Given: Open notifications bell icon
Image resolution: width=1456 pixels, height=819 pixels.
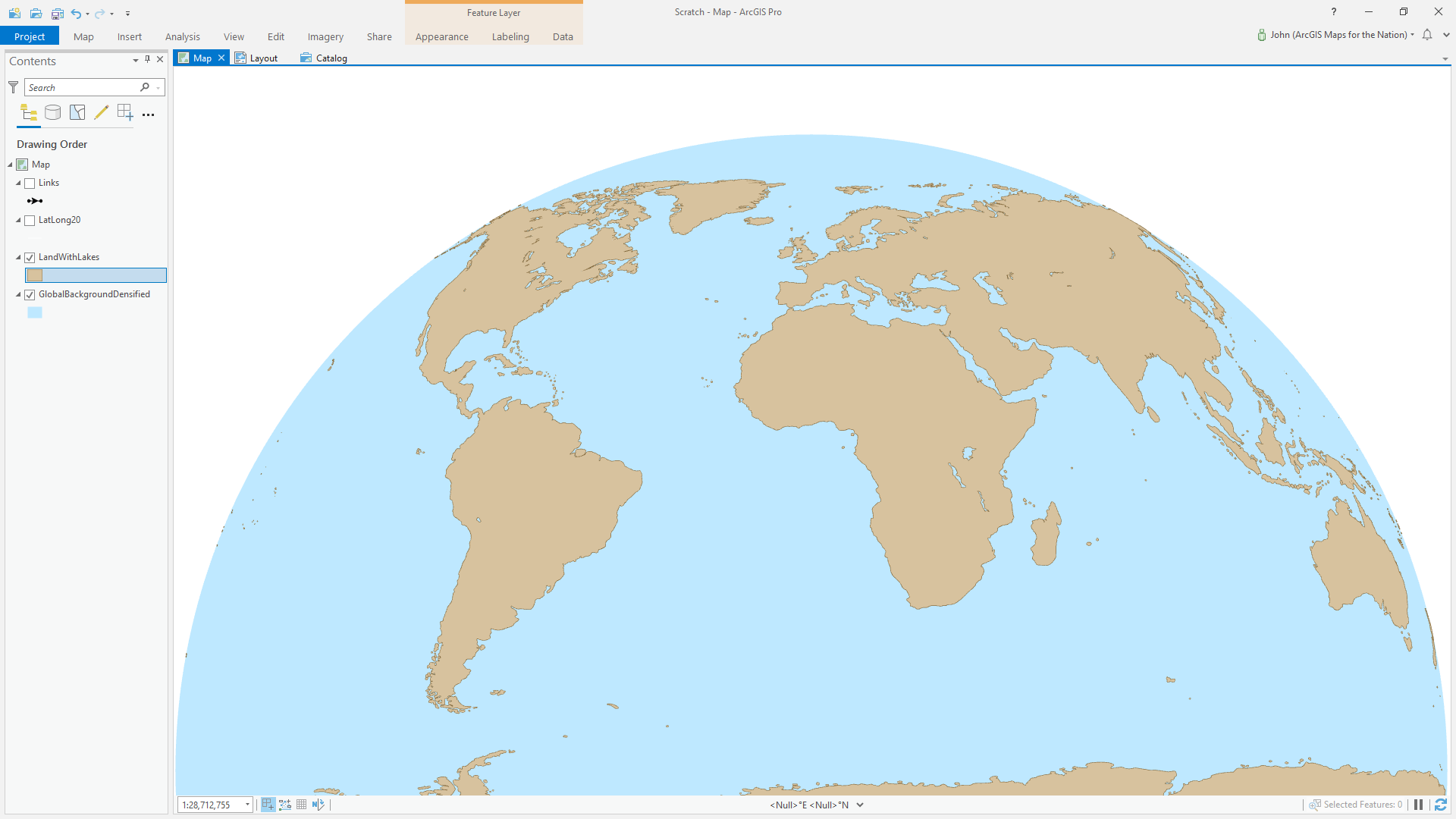Looking at the screenshot, I should point(1427,35).
